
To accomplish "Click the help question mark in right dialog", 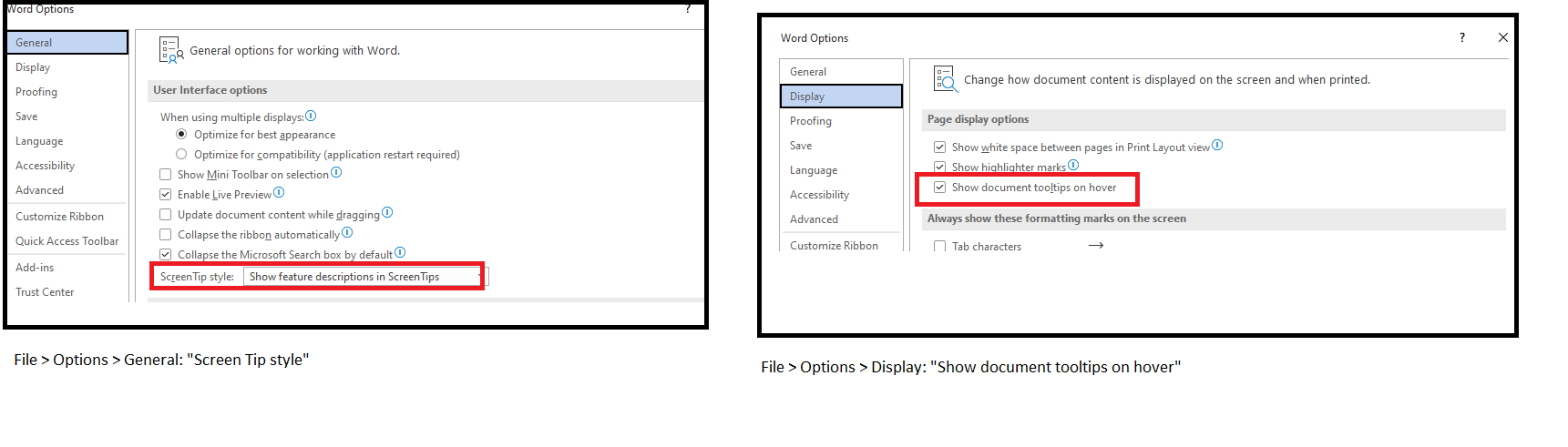I will [x=1462, y=37].
